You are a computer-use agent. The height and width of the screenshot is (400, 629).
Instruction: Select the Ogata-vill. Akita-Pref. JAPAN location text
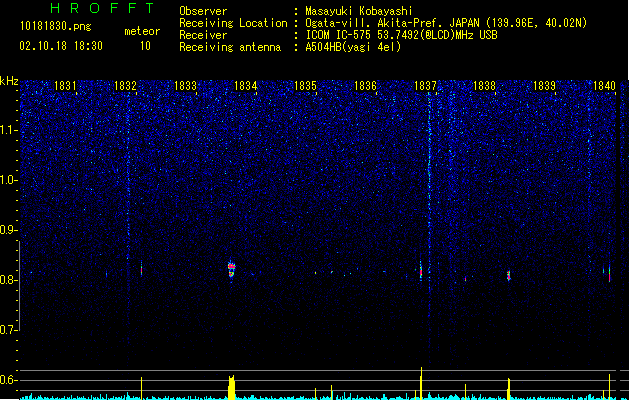pos(446,23)
